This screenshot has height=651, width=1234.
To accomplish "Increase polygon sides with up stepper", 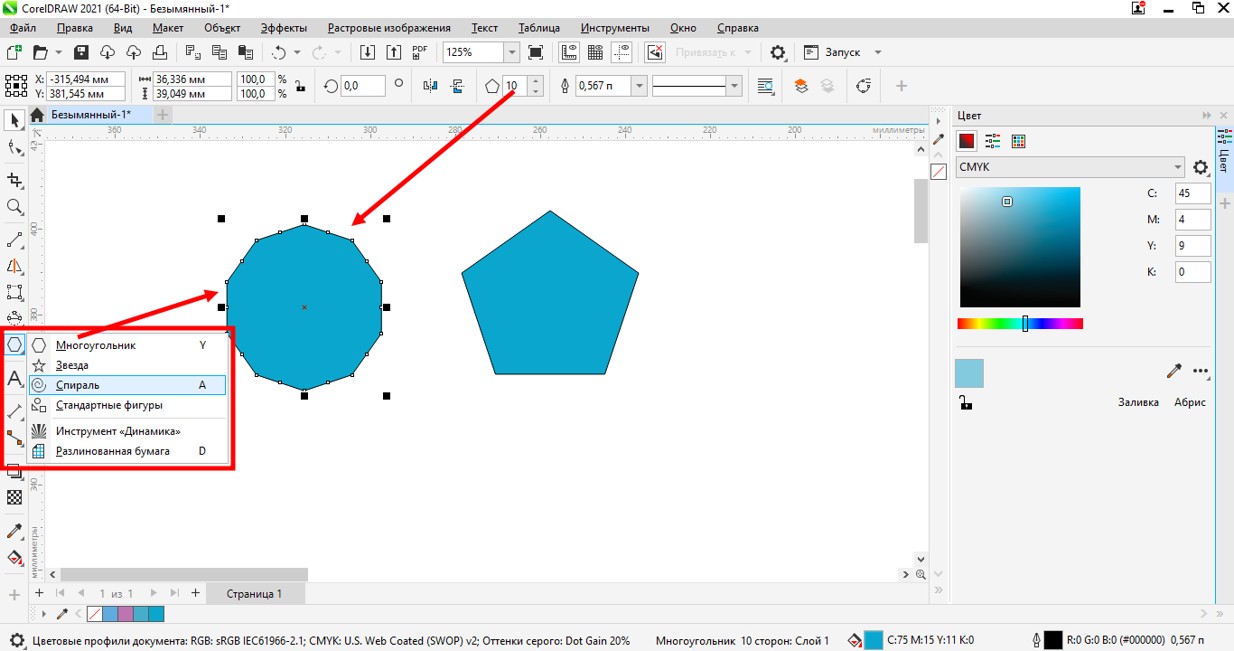I will (536, 81).
